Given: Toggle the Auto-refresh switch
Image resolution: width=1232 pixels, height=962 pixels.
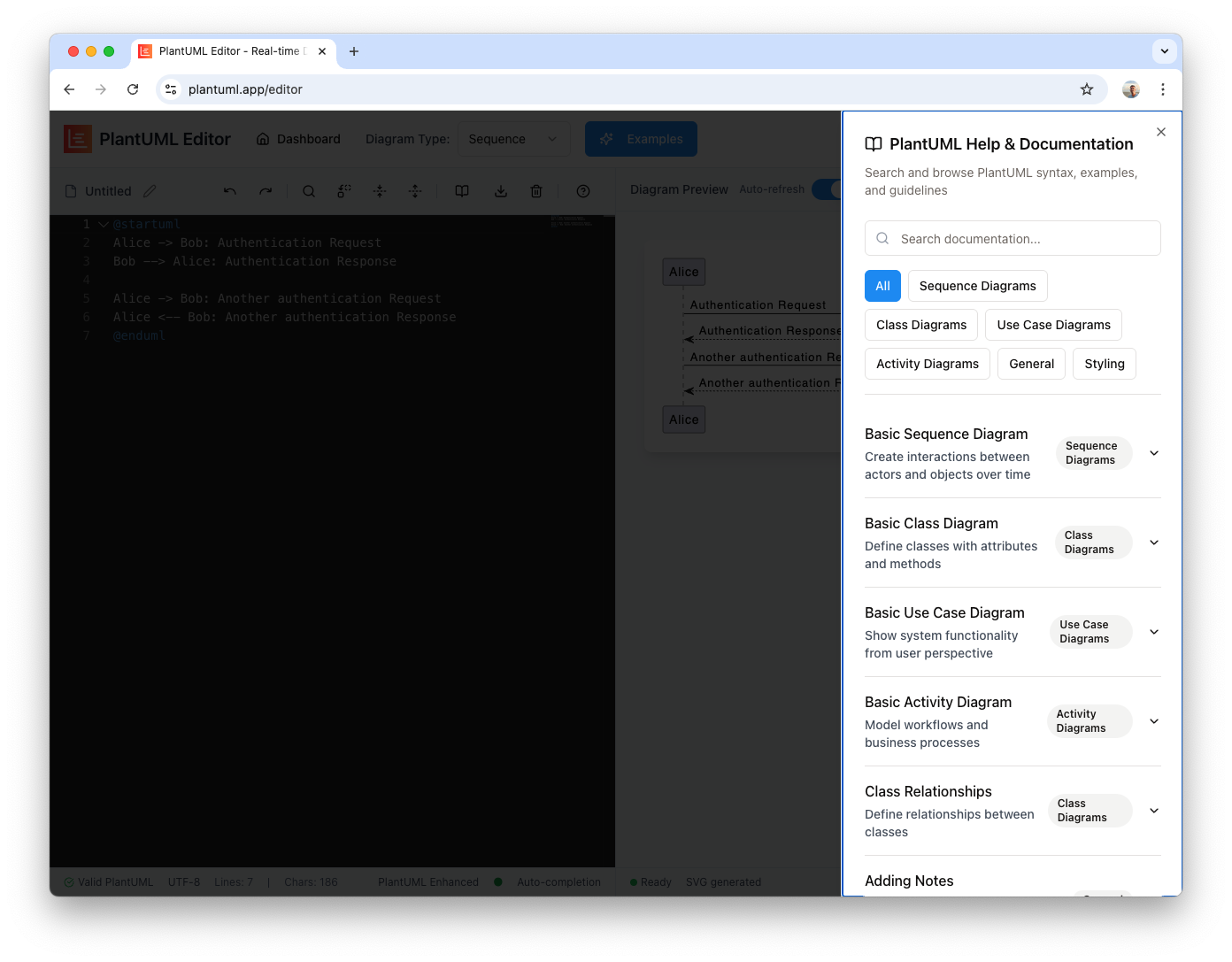Looking at the screenshot, I should 828,189.
